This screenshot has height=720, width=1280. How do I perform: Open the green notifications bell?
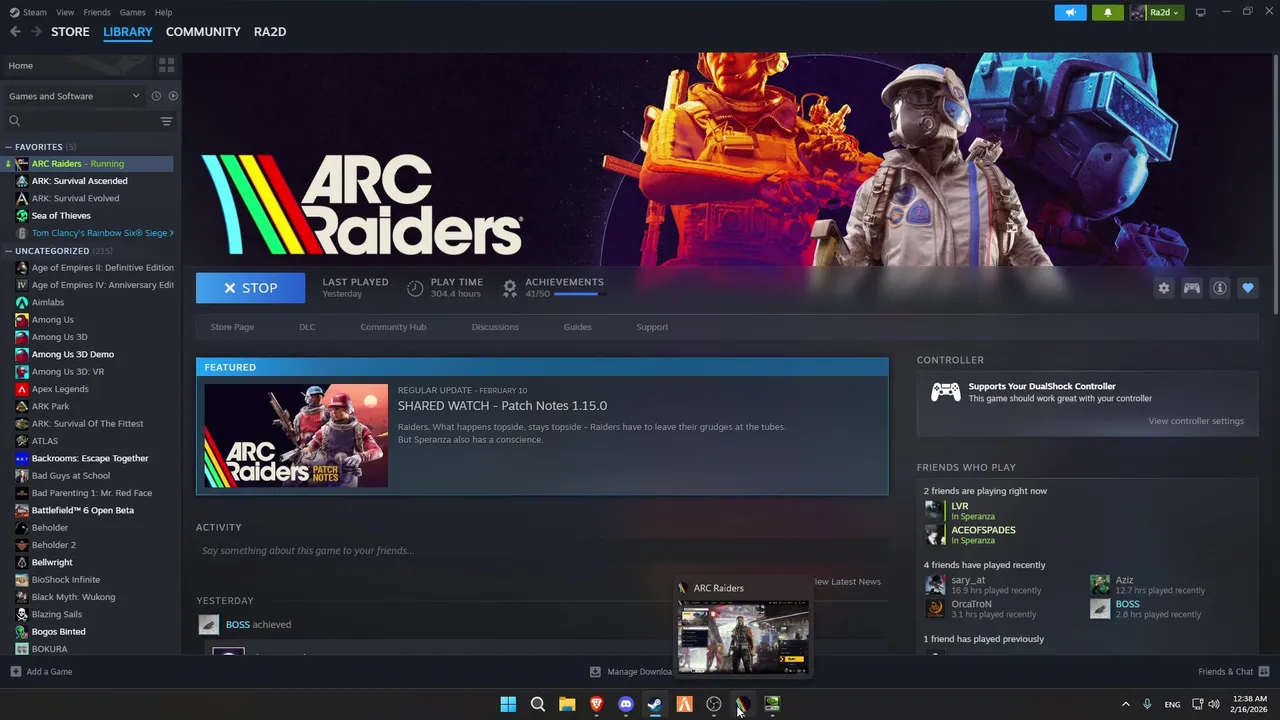click(1107, 12)
